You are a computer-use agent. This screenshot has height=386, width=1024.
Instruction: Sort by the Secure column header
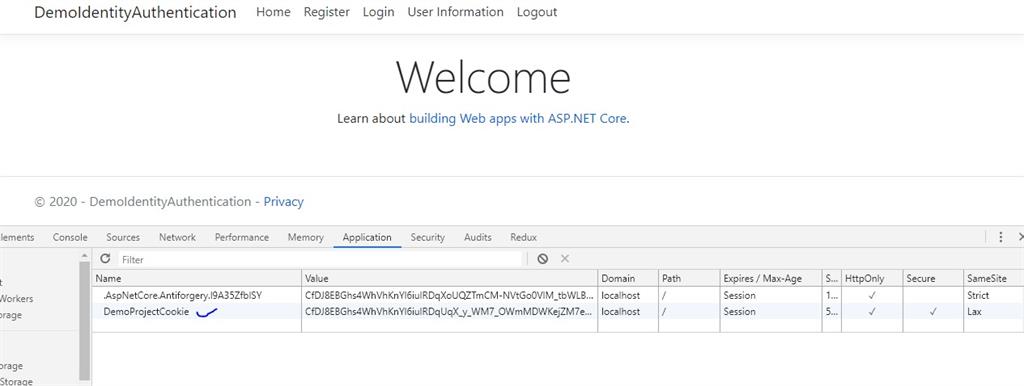click(933, 278)
